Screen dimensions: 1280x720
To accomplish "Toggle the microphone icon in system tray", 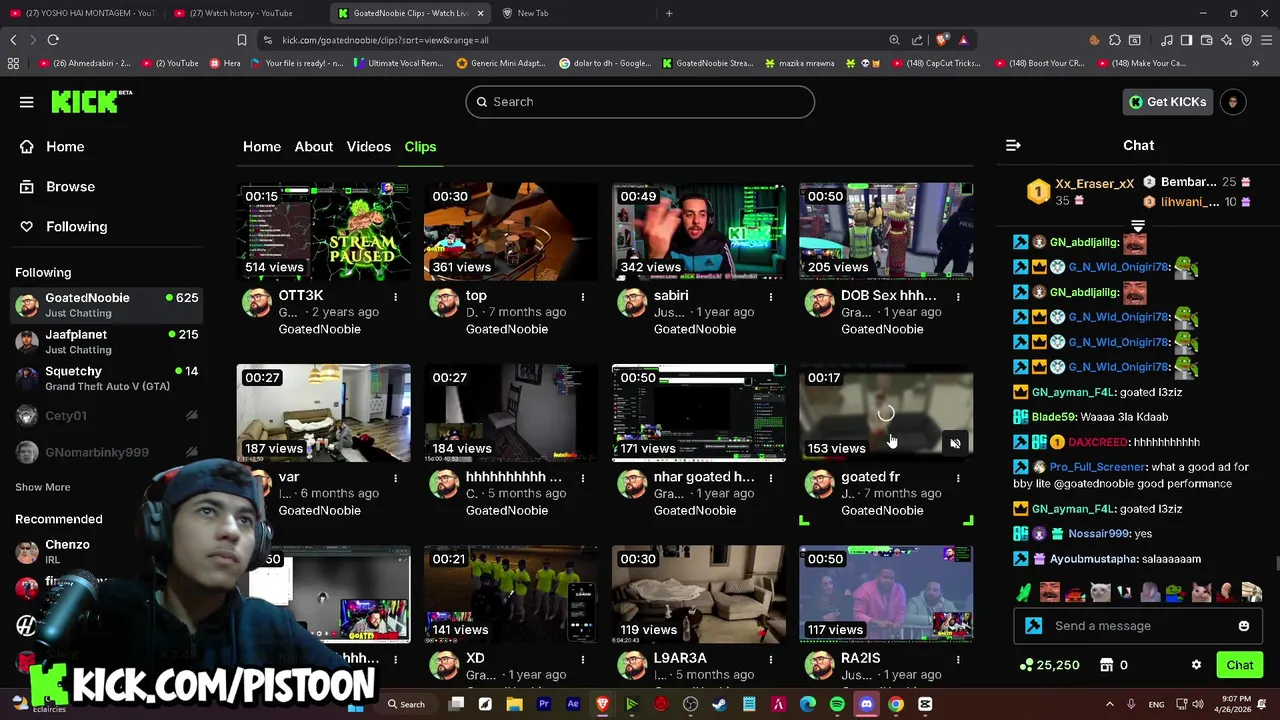I will 1131,704.
